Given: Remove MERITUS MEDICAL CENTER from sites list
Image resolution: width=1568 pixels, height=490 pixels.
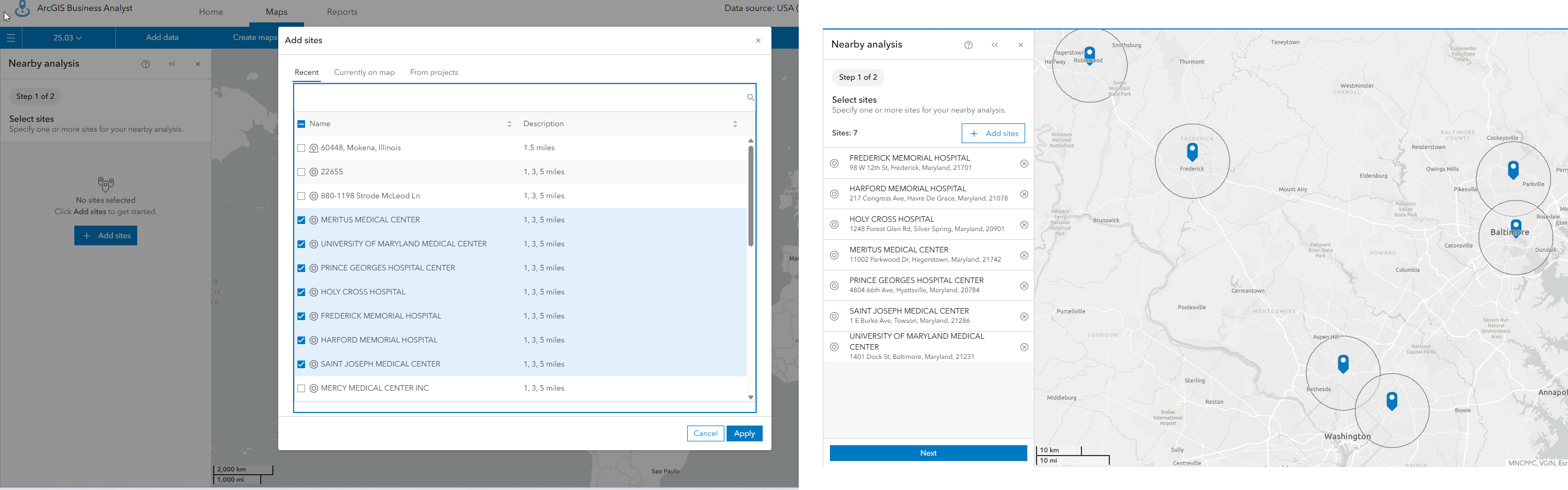Looking at the screenshot, I should [x=1024, y=255].
